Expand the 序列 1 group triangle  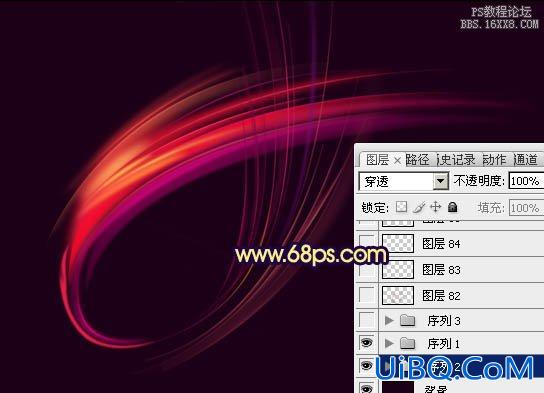click(x=389, y=343)
